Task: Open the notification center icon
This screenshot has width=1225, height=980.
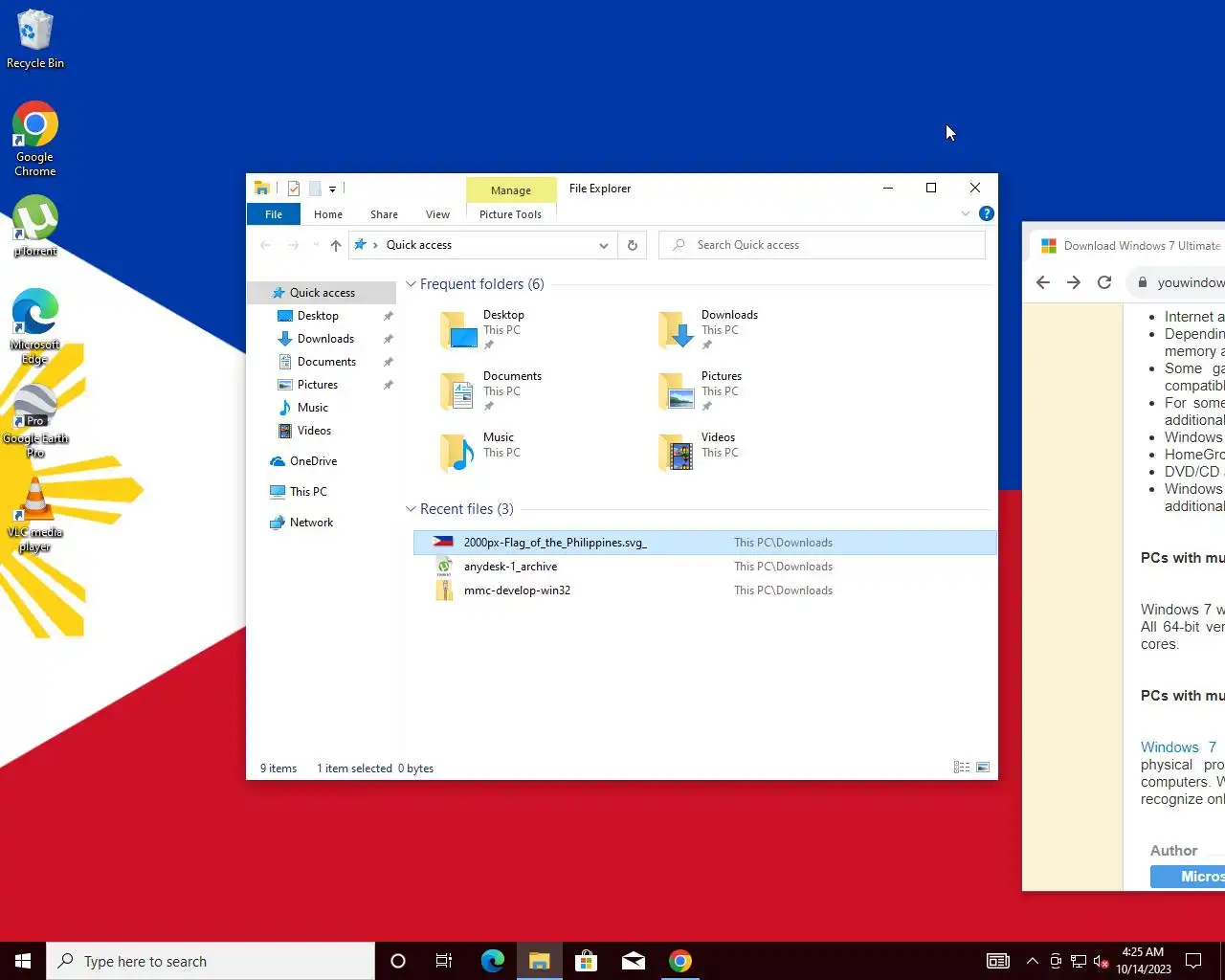Action: point(1193,961)
